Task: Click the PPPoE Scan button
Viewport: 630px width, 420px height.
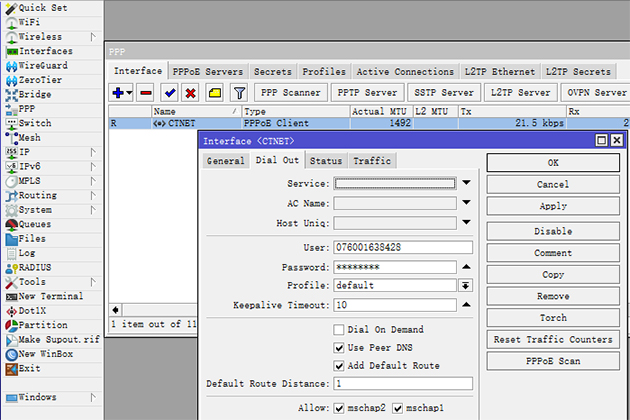Action: point(553,361)
